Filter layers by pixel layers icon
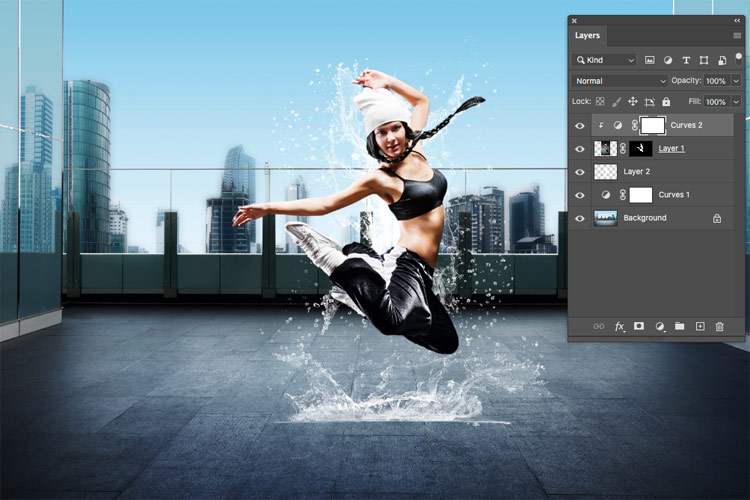The image size is (750, 500). (x=649, y=60)
